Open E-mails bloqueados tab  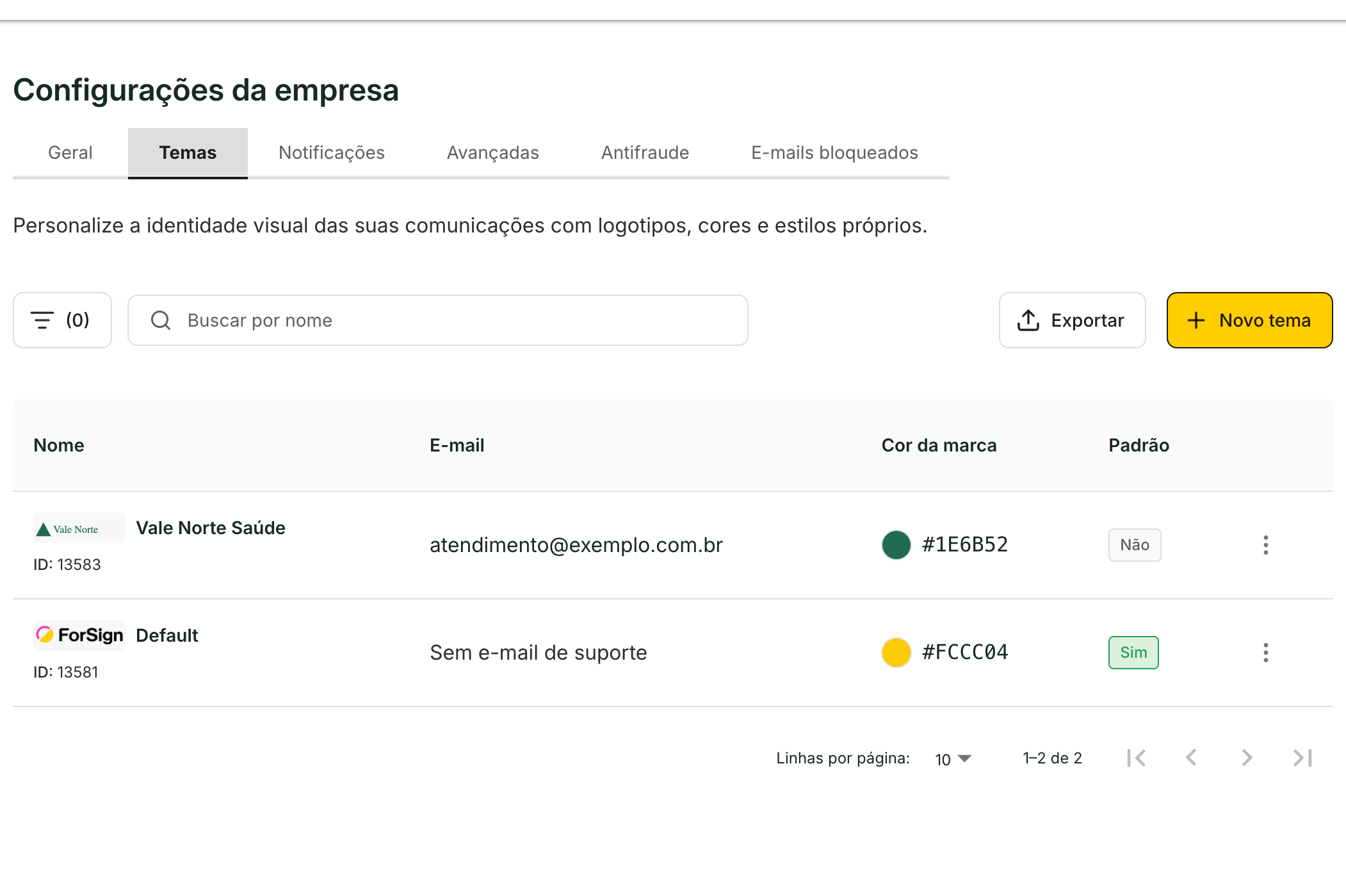[x=835, y=152]
